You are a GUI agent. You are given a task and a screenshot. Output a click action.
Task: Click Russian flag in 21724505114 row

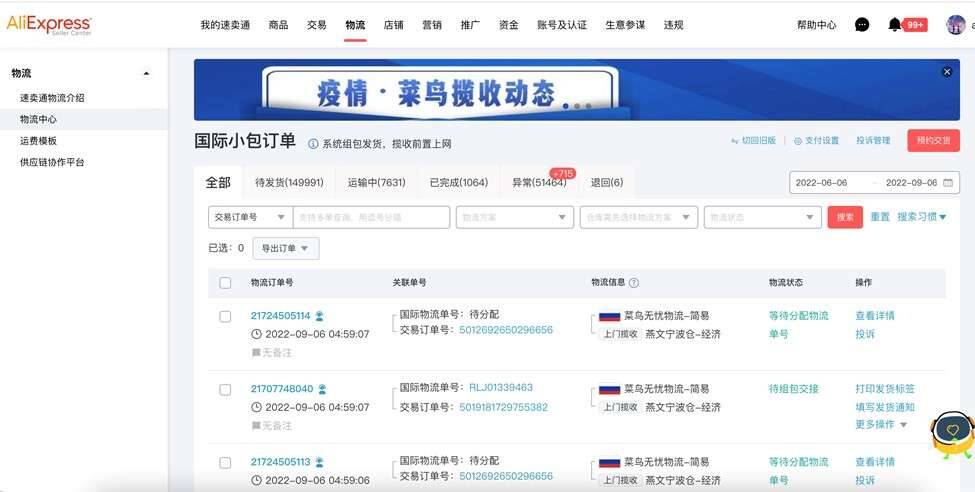tap(609, 317)
